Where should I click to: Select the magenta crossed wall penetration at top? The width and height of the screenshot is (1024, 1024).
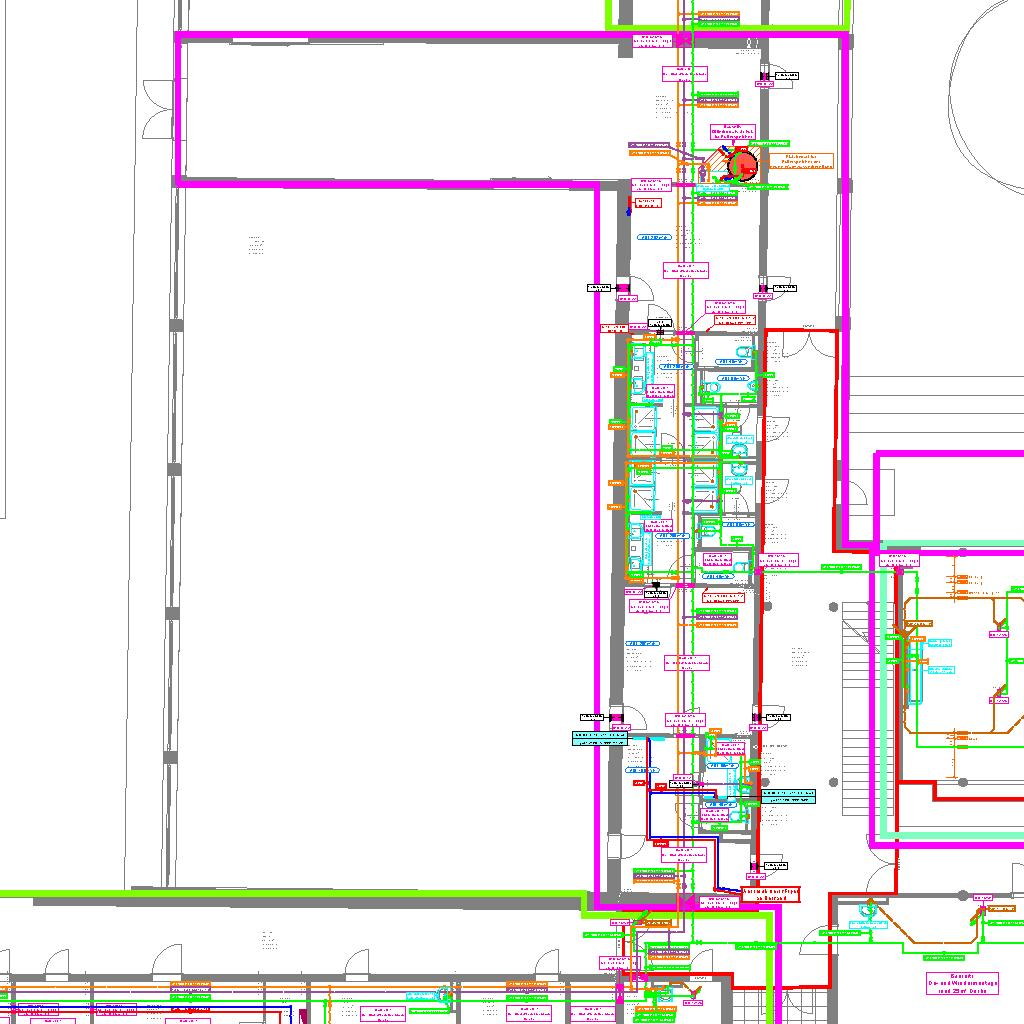[683, 41]
